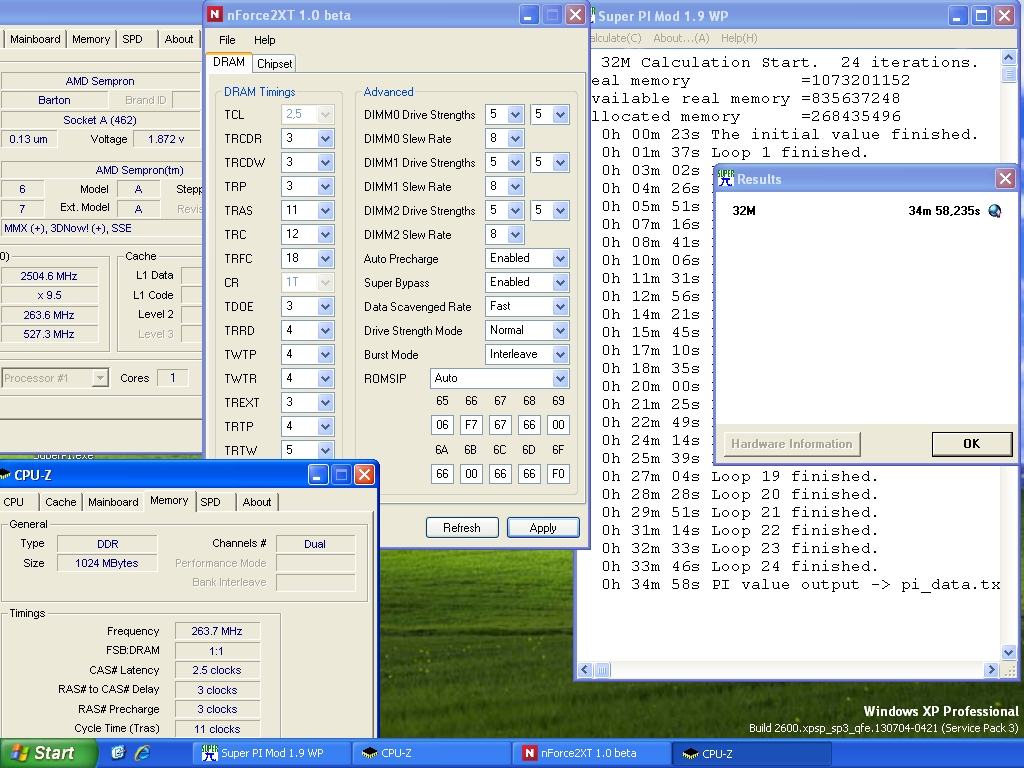Click the 34m 58.235s result time
Viewport: 1024px width, 768px height.
point(944,211)
